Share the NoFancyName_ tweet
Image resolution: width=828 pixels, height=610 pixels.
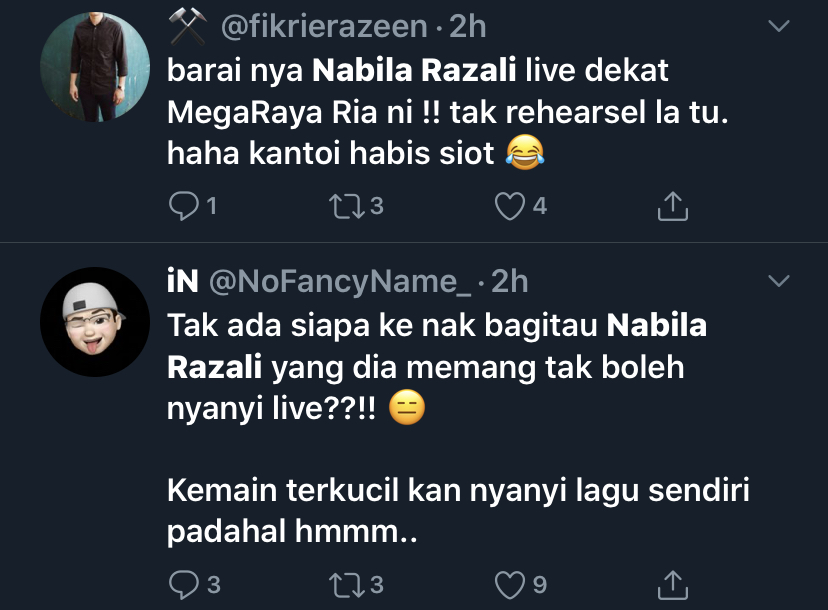(x=673, y=584)
